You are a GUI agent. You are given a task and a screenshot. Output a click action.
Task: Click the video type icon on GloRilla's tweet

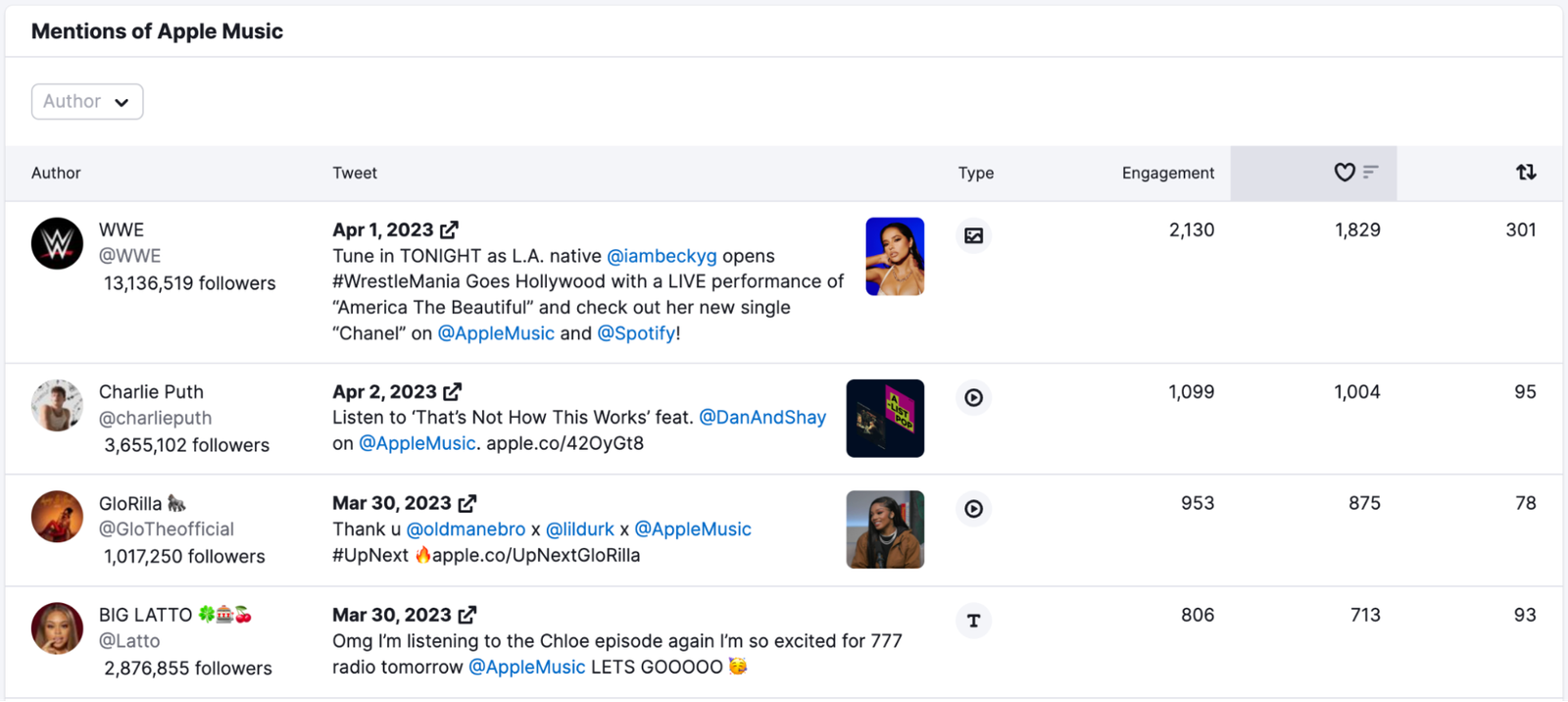click(973, 509)
